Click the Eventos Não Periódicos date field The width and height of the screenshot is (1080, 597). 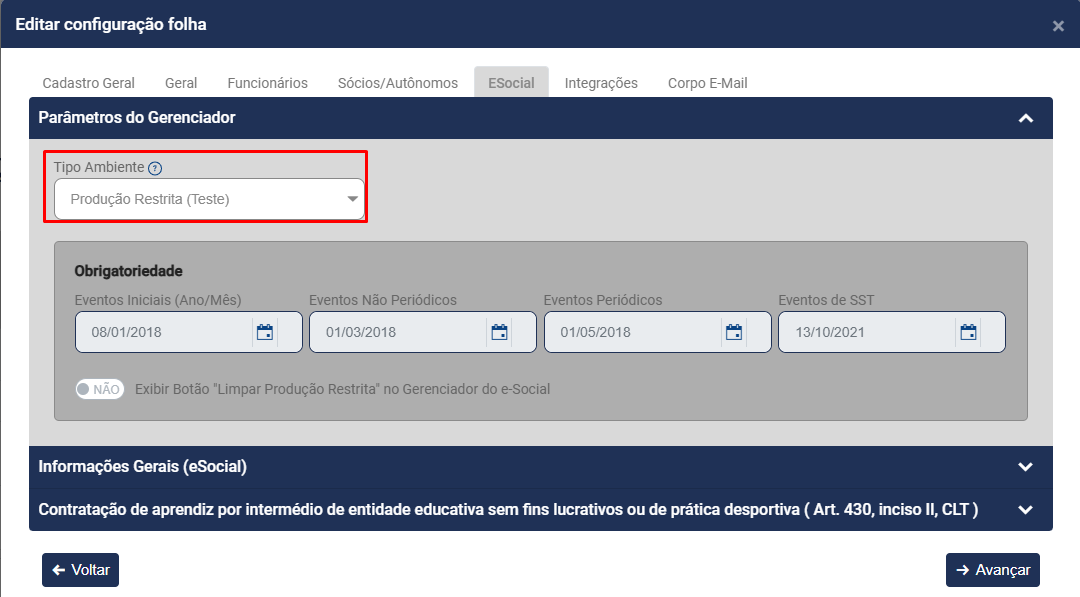tap(423, 332)
